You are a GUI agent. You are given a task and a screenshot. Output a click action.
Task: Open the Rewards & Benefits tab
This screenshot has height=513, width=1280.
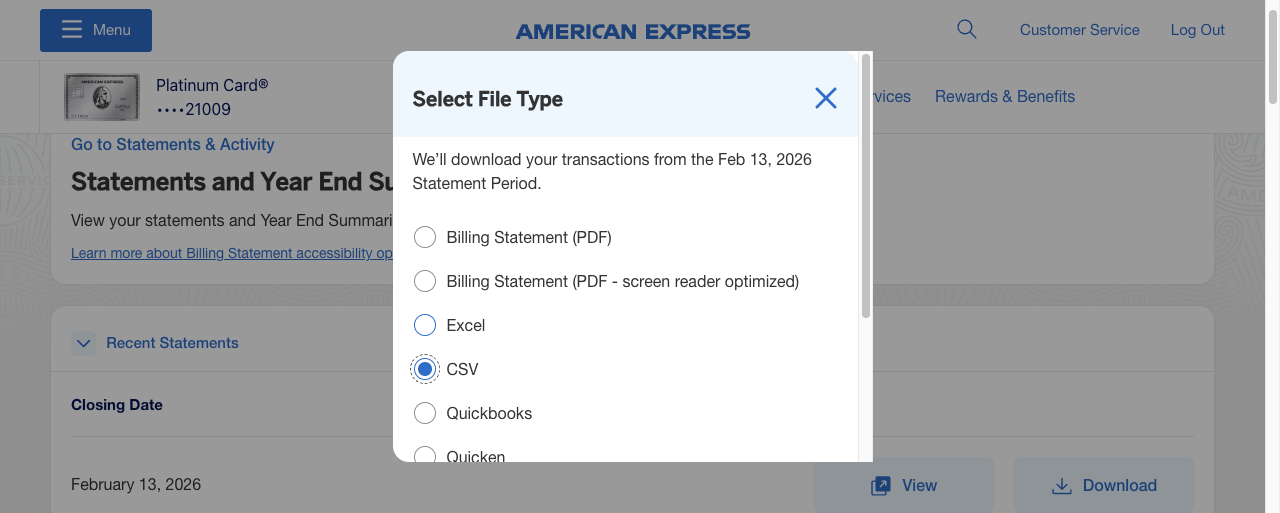point(1005,97)
